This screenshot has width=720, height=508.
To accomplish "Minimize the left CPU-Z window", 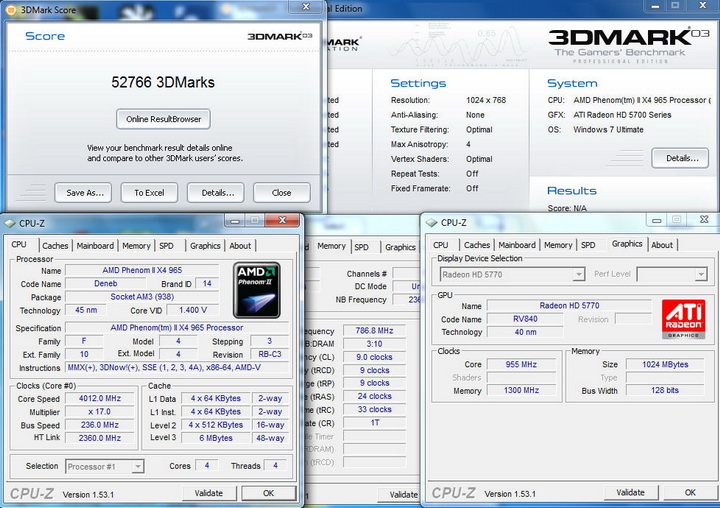I will coord(235,220).
